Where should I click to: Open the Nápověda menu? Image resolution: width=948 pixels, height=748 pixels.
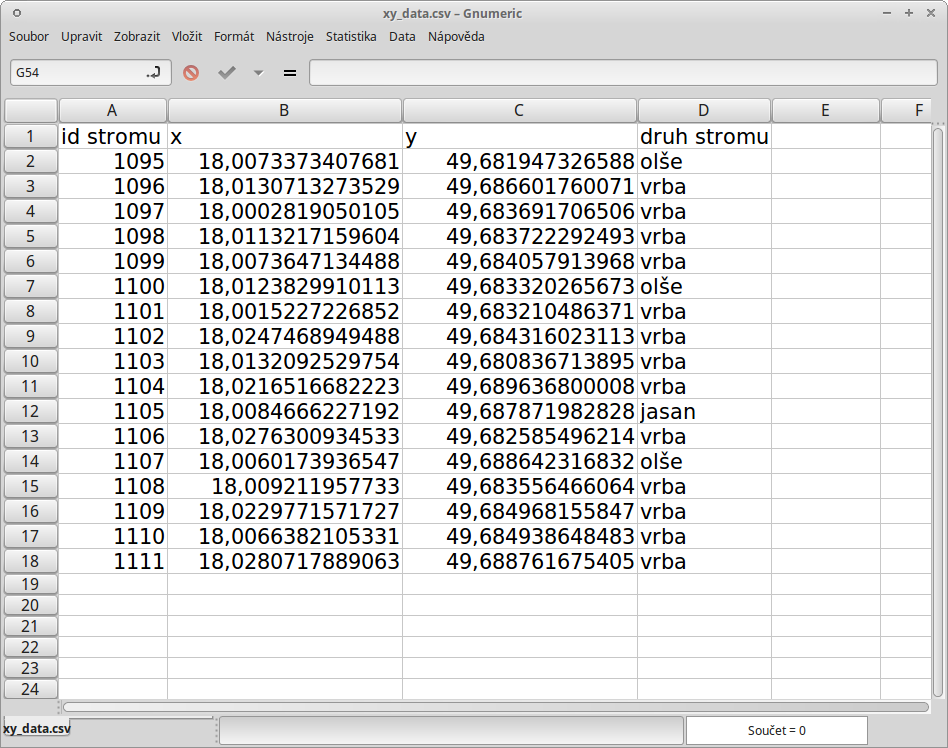point(456,36)
